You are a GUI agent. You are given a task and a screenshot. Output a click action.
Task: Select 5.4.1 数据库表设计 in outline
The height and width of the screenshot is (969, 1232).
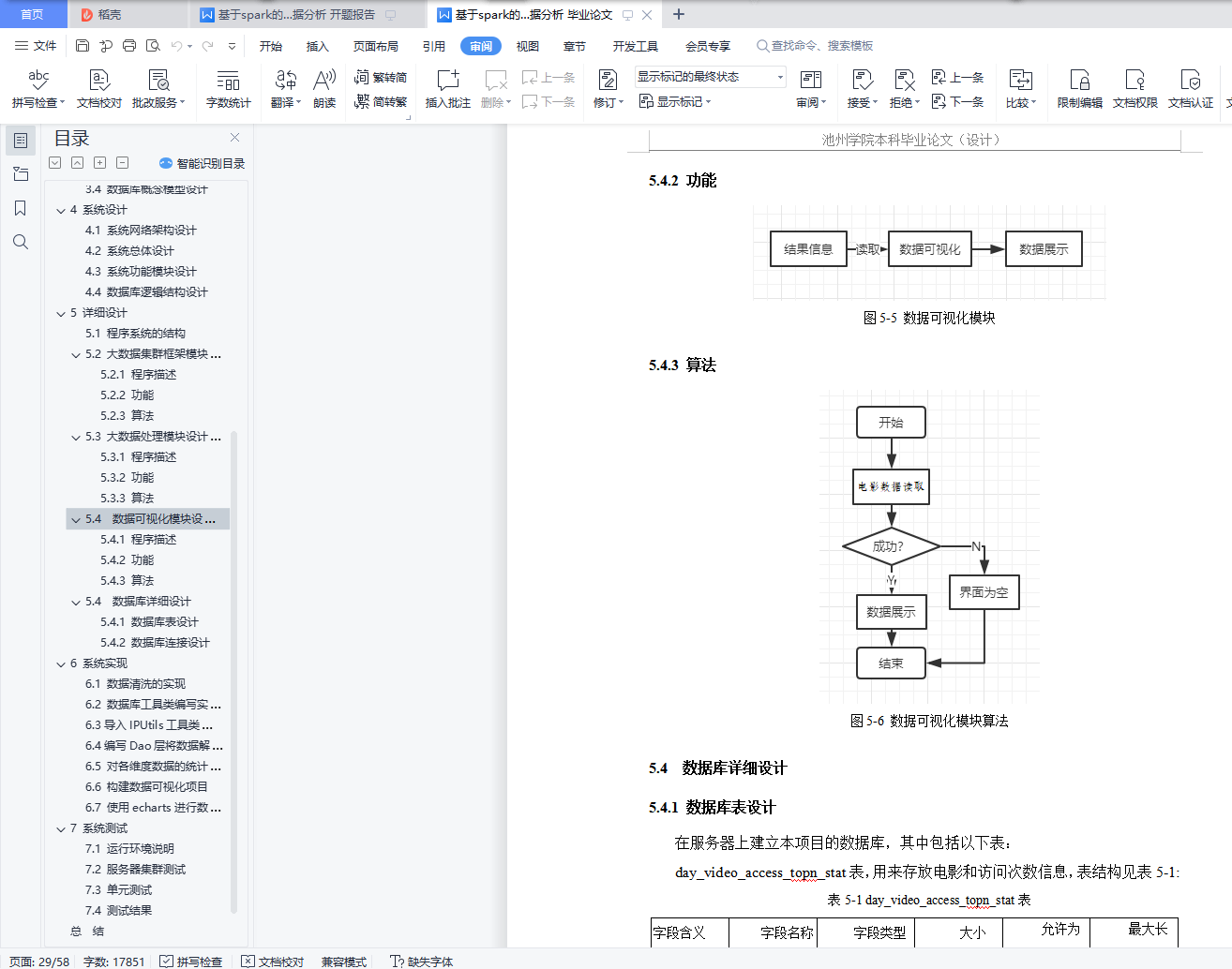pos(149,622)
